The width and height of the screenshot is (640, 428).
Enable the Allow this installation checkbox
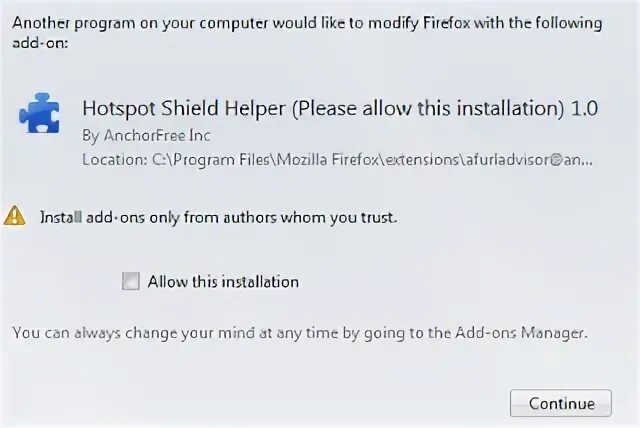pyautogui.click(x=131, y=281)
